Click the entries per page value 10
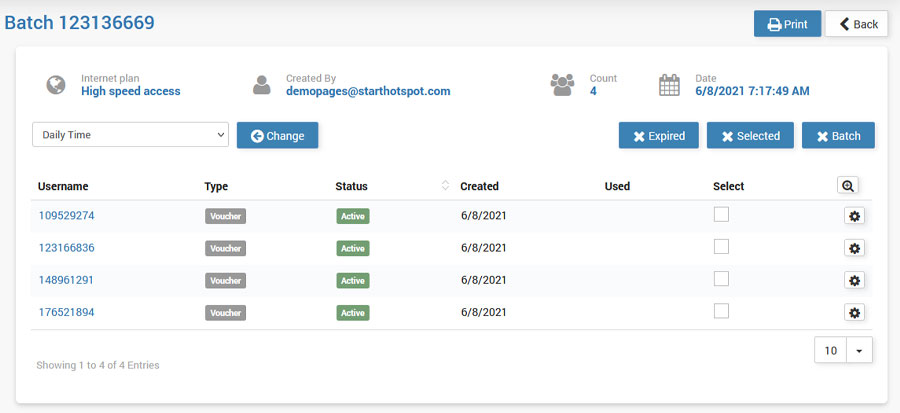The image size is (900, 413). 831,351
